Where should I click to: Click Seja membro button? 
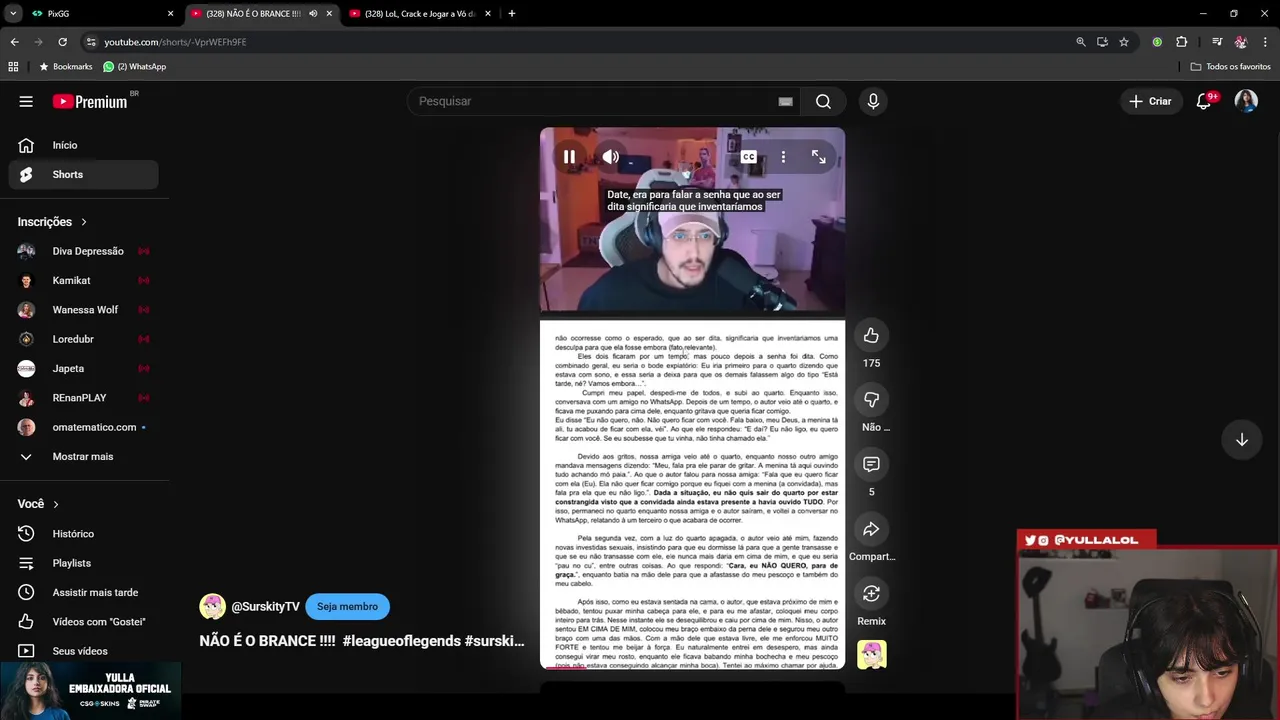coord(347,606)
